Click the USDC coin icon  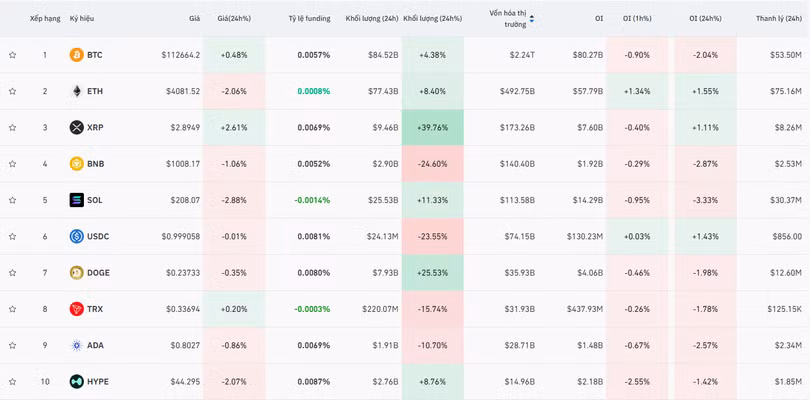click(x=76, y=236)
